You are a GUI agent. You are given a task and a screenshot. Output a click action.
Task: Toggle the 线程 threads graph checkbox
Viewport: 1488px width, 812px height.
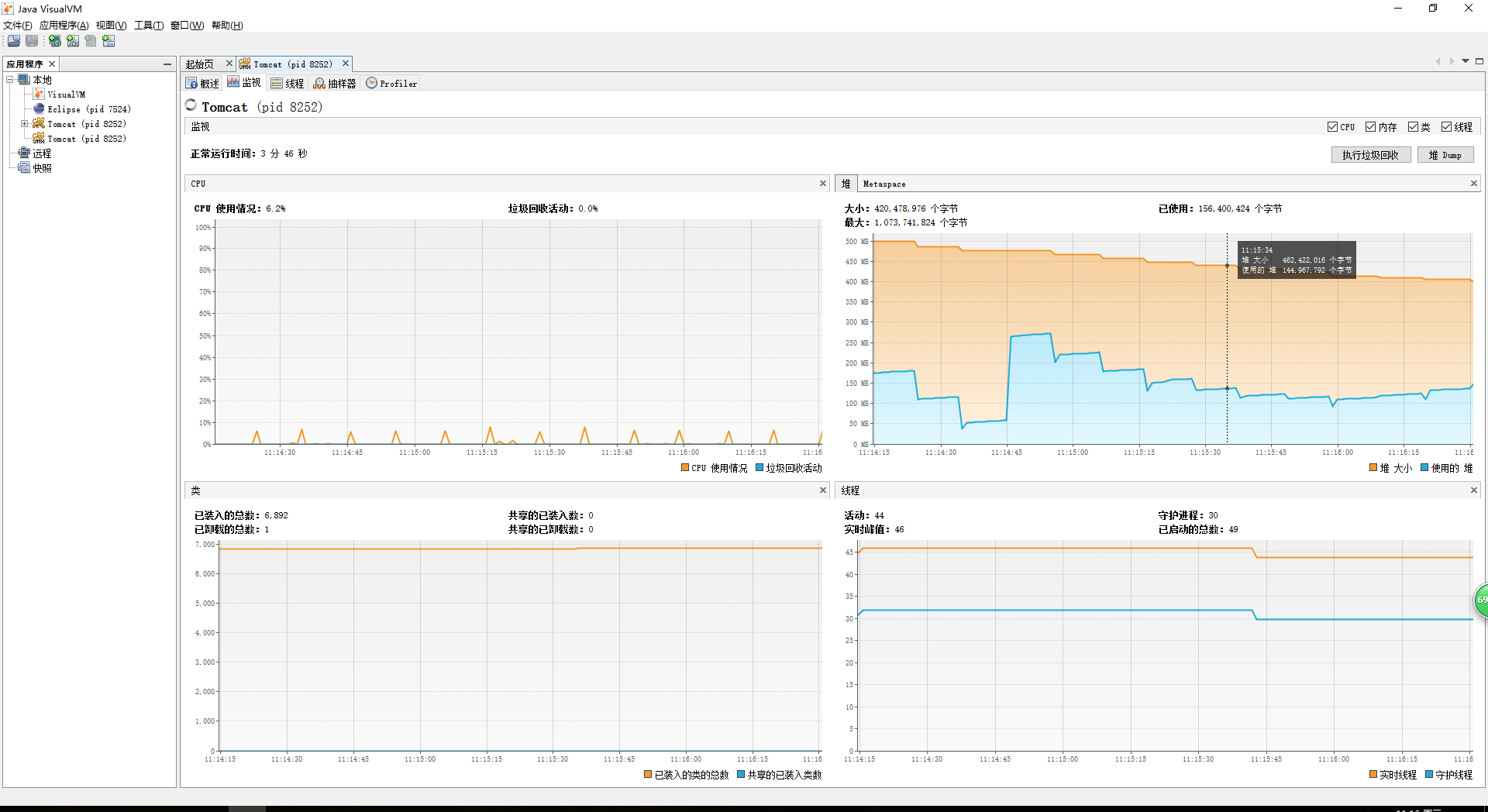1446,127
